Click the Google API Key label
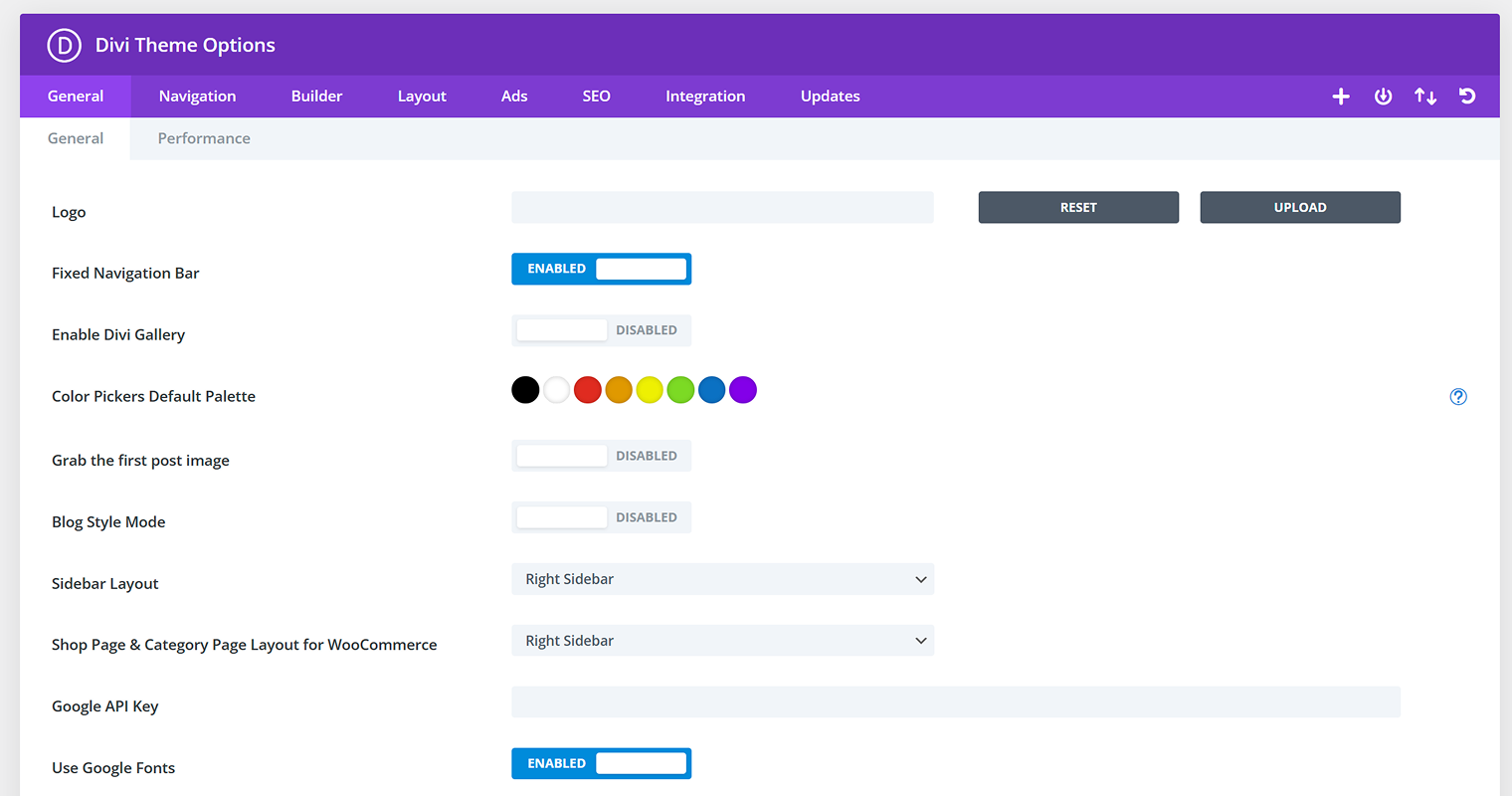This screenshot has width=1512, height=796. pyautogui.click(x=105, y=706)
